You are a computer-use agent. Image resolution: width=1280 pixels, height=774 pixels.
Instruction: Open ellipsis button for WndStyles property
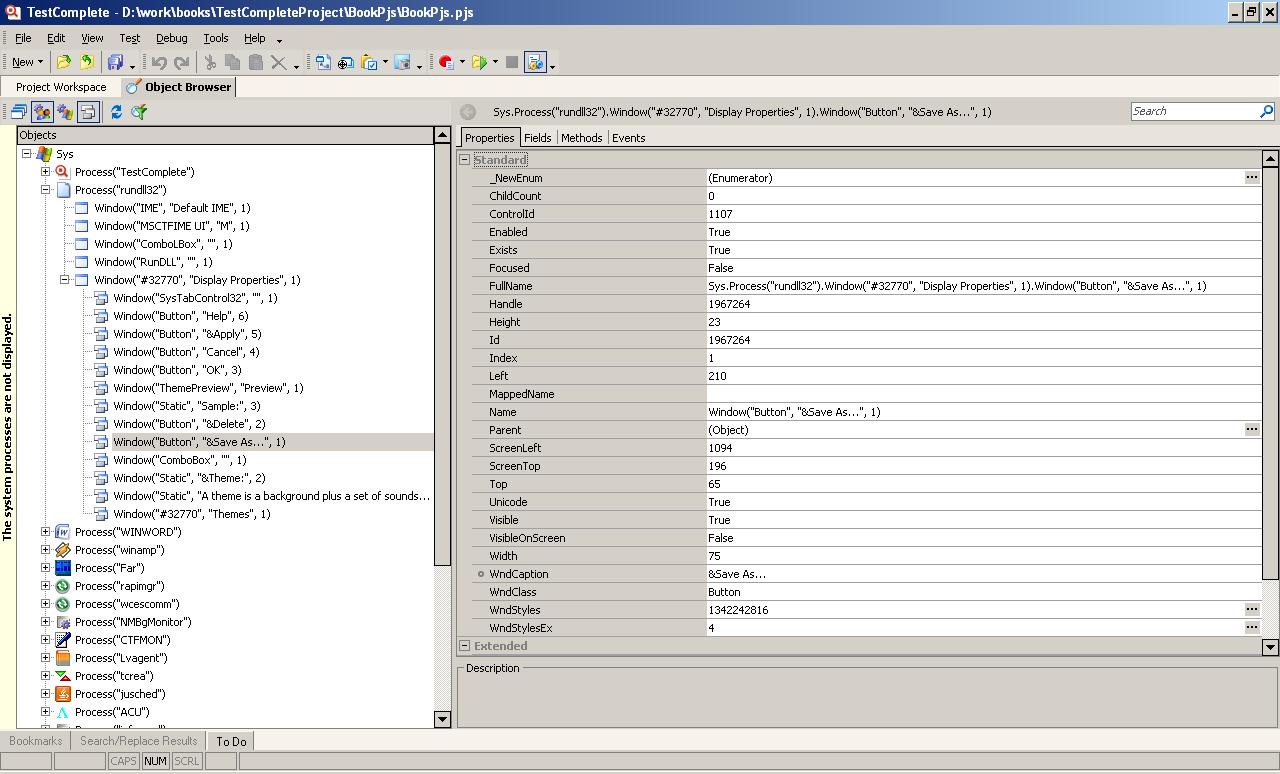click(x=1251, y=610)
